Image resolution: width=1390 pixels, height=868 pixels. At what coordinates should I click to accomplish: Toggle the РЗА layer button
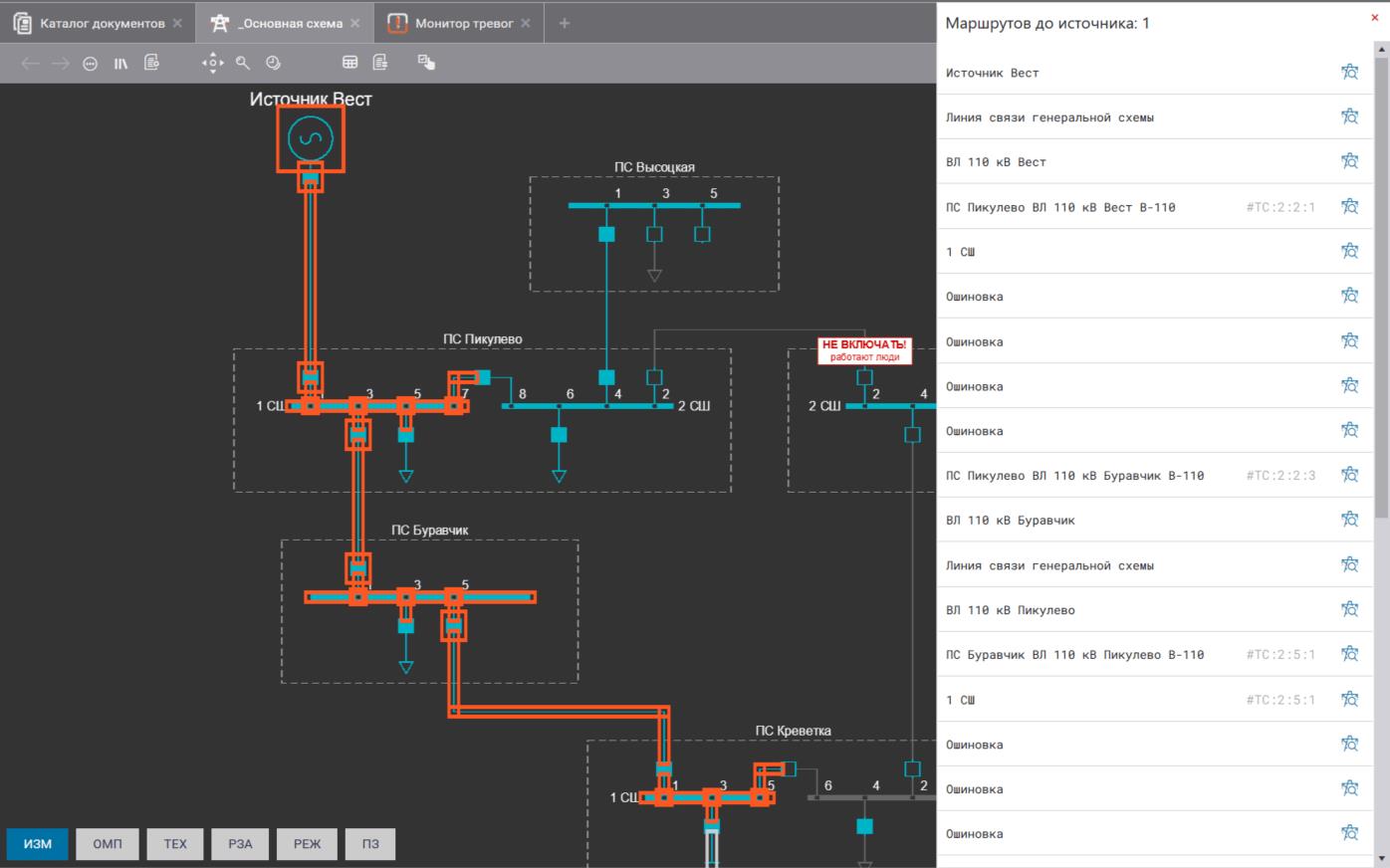click(240, 844)
